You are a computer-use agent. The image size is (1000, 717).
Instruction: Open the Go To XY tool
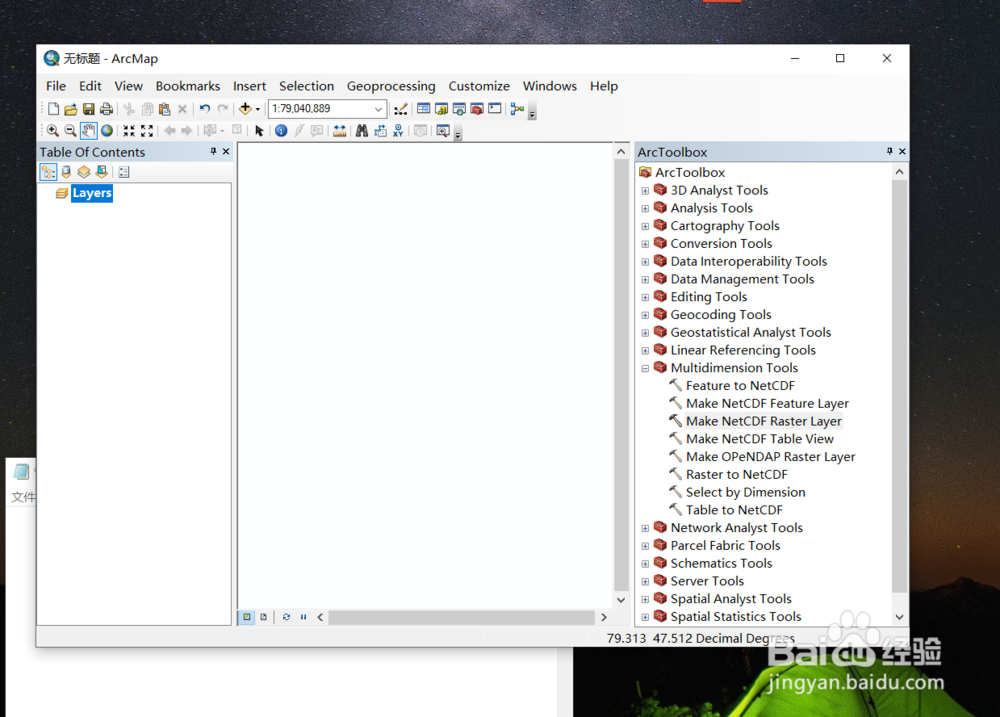tap(398, 131)
